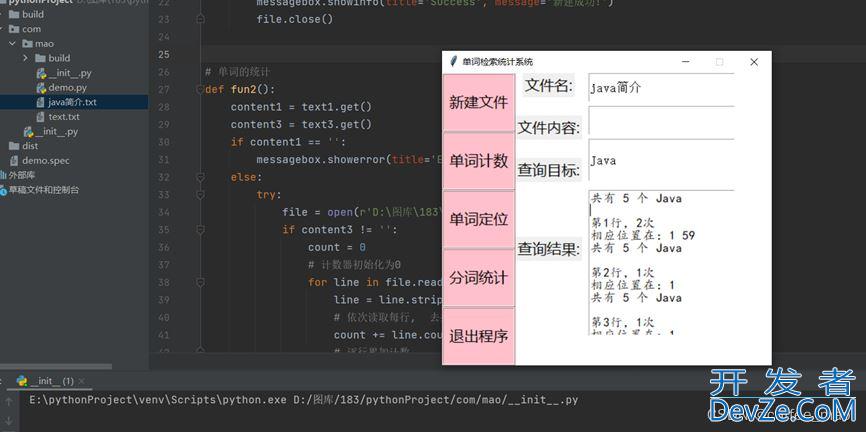Click on 'file.close()' code line
This screenshot has width=866, height=432.
295,19
